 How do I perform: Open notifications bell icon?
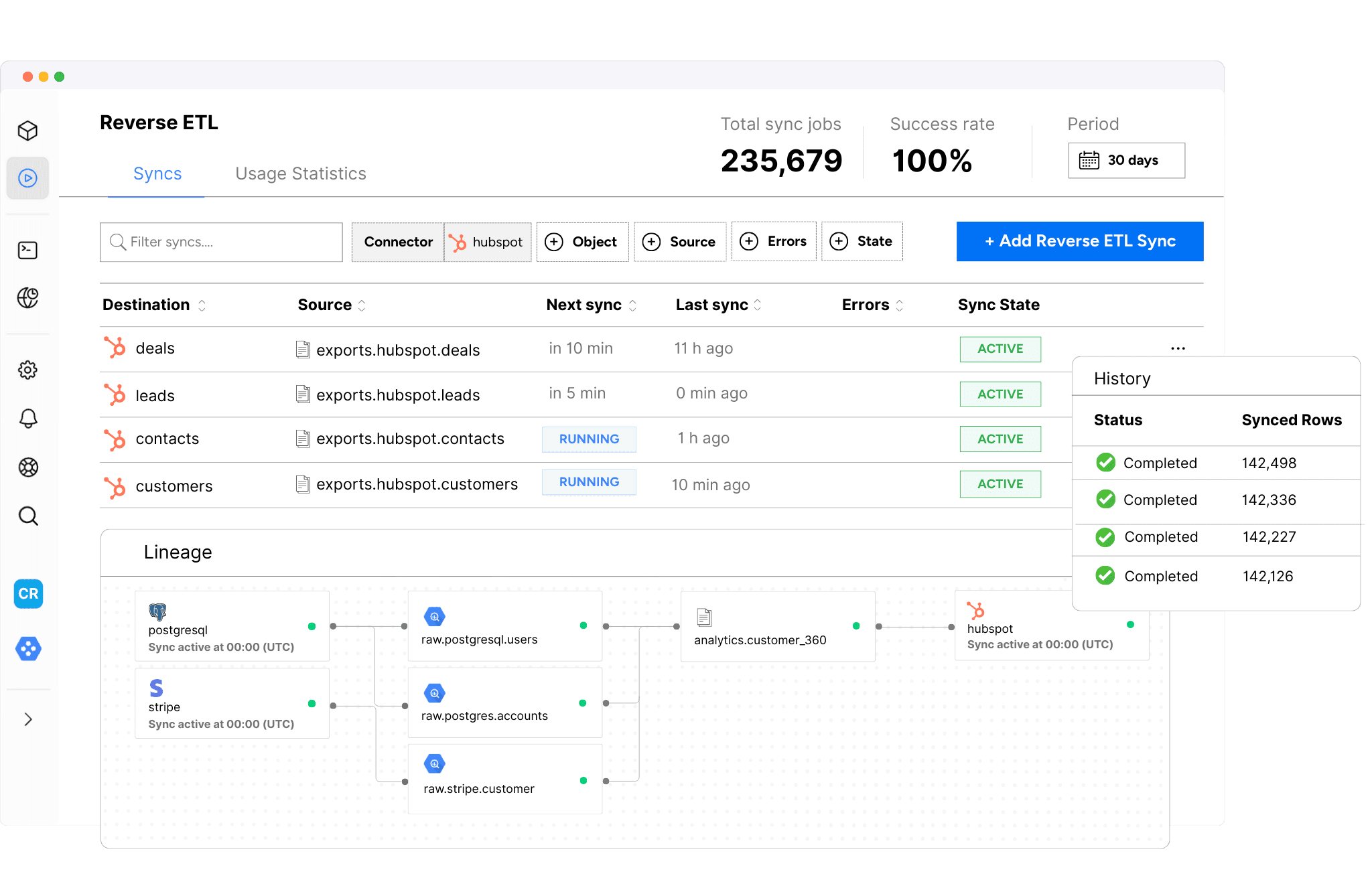[27, 419]
